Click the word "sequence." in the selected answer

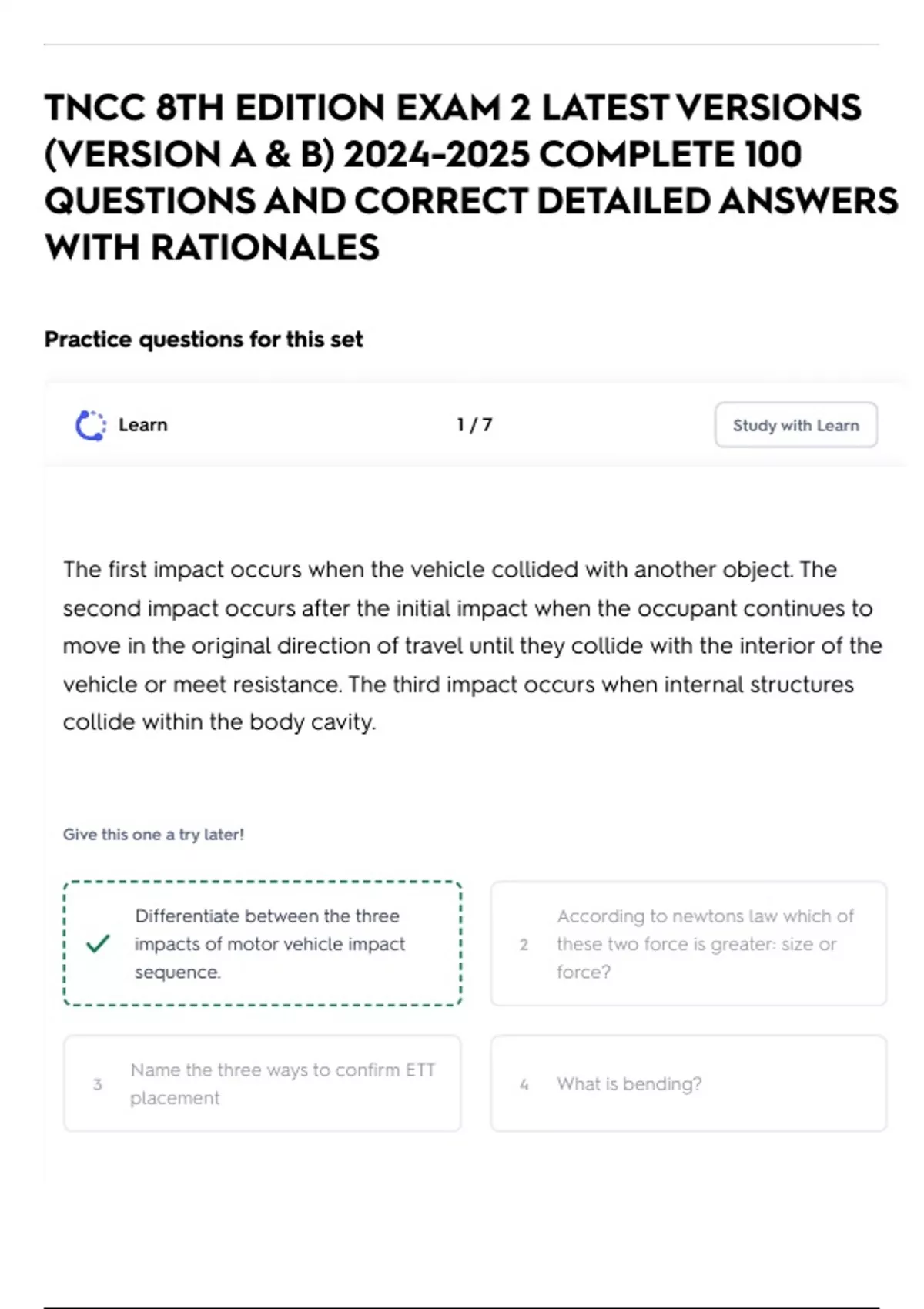point(178,972)
